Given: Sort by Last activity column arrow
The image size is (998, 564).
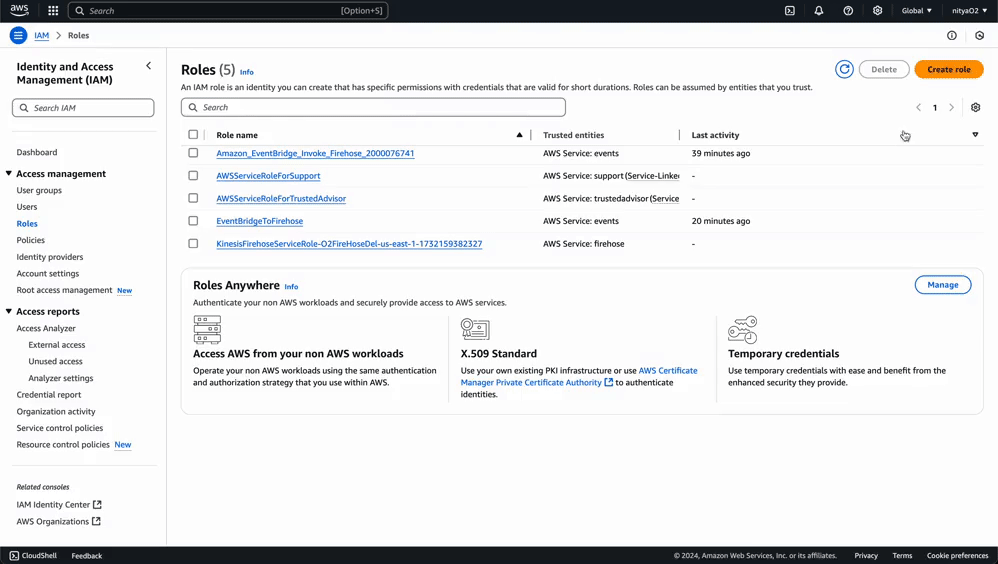Looking at the screenshot, I should [975, 135].
